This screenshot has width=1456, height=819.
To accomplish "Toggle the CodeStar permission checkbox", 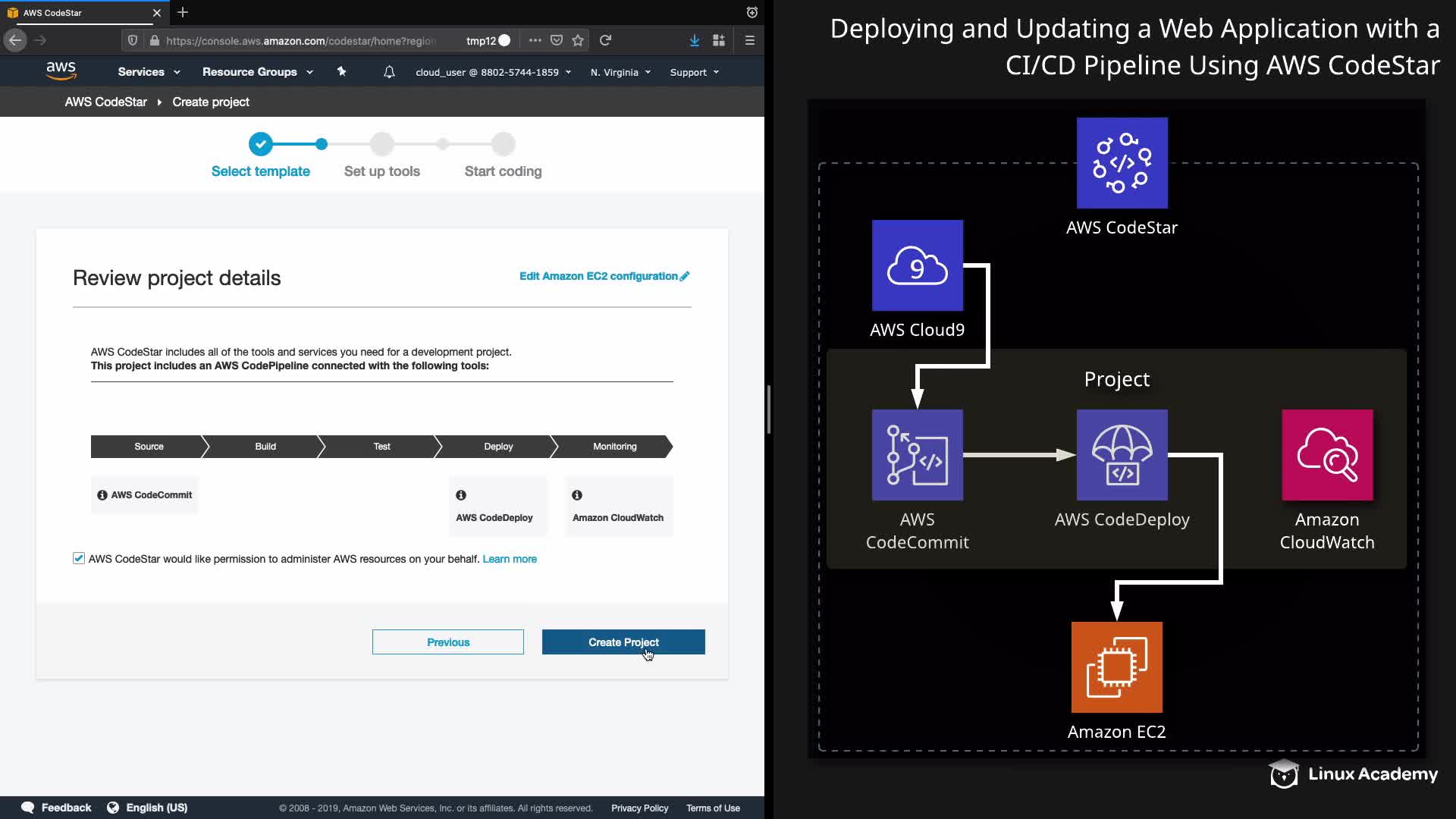I will click(x=79, y=559).
